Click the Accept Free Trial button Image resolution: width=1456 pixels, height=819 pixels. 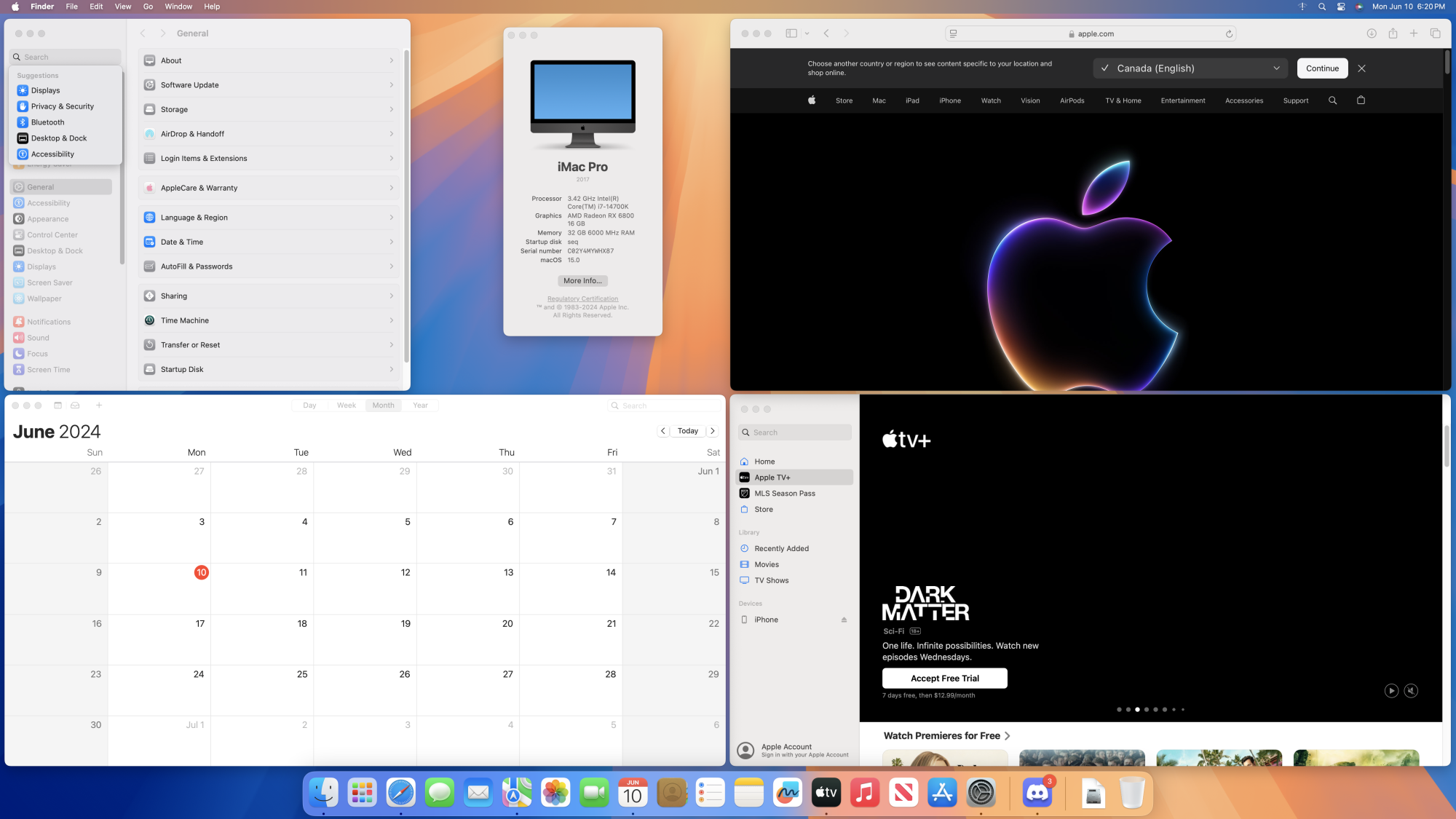[x=944, y=678]
